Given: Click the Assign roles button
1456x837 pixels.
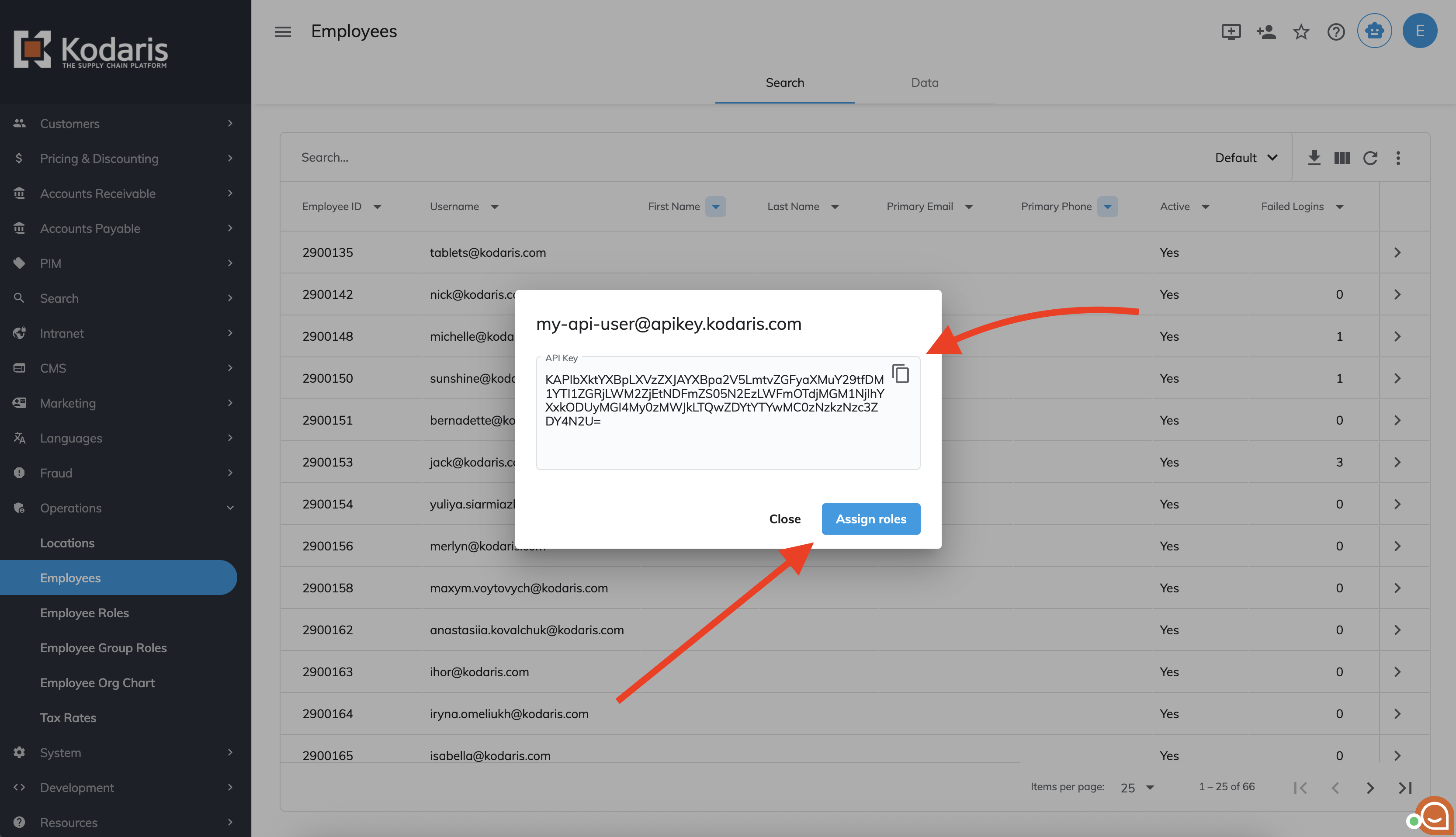Looking at the screenshot, I should (870, 519).
